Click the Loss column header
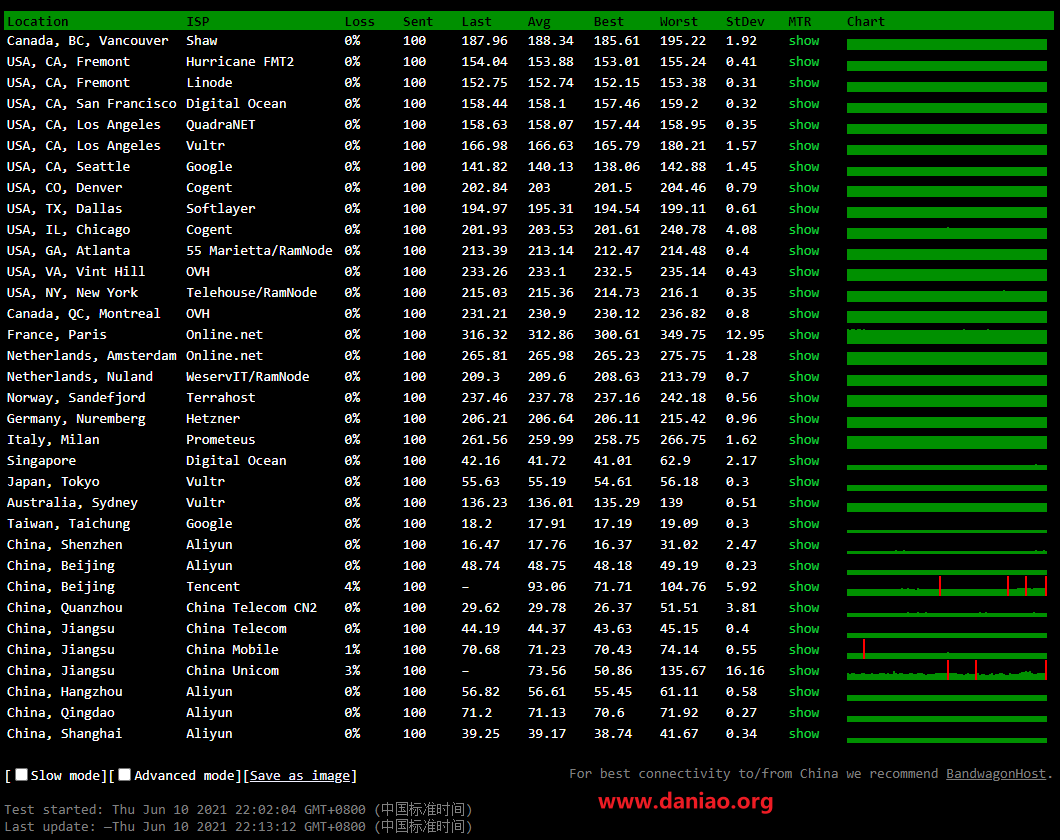1060x840 pixels. [360, 22]
